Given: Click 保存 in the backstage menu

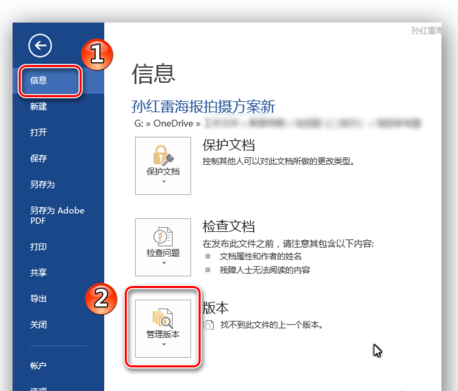Looking at the screenshot, I should coord(38,158).
